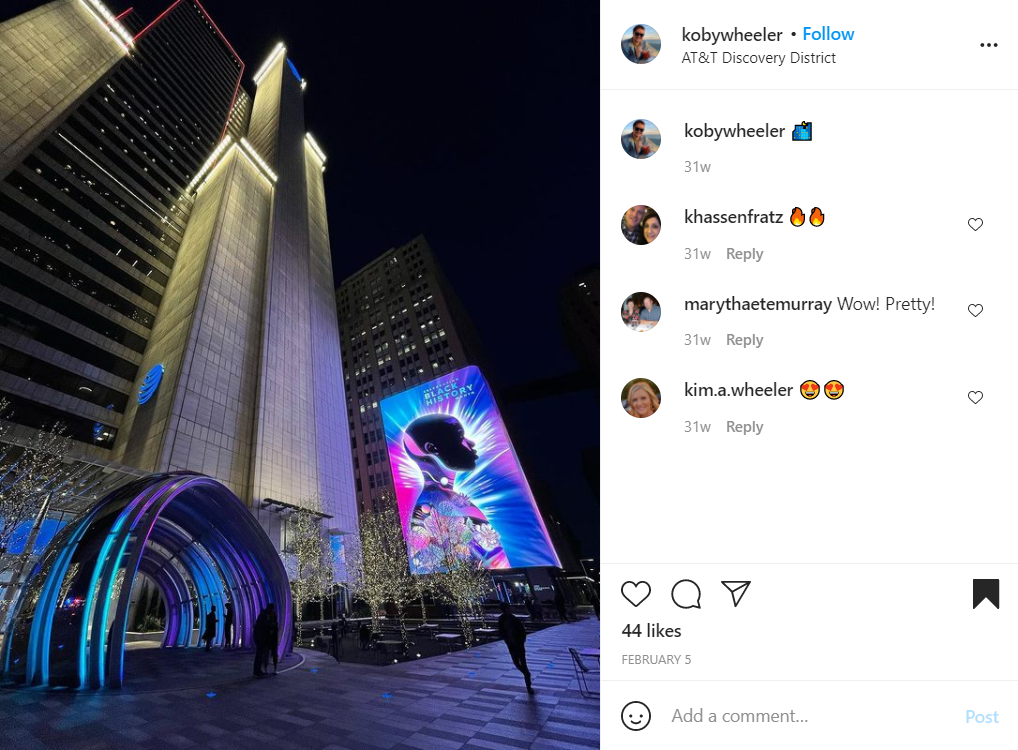Reply to marythaetemurray's comment
The image size is (1018, 750).
click(744, 340)
